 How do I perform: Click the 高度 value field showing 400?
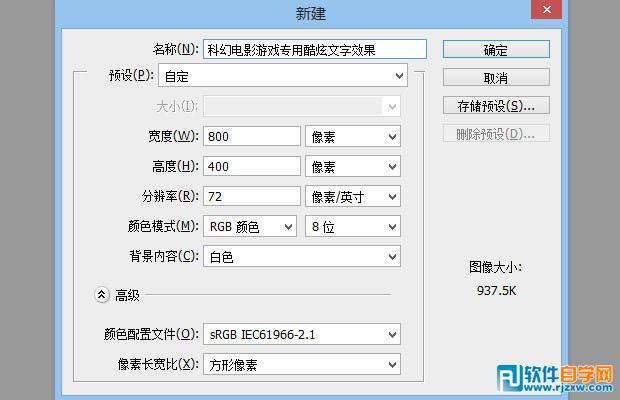252,166
